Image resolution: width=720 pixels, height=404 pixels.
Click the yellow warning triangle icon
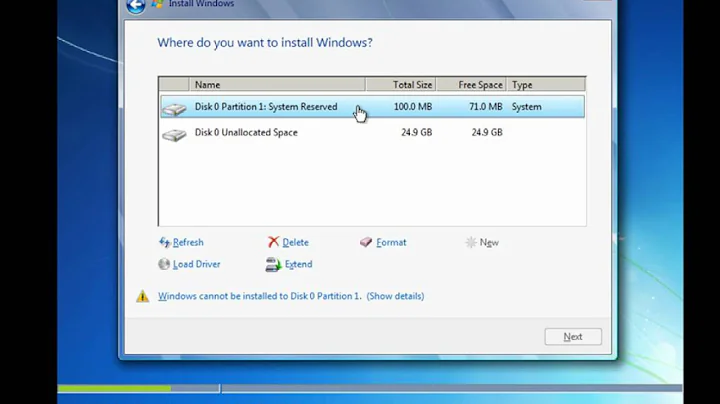click(x=143, y=296)
